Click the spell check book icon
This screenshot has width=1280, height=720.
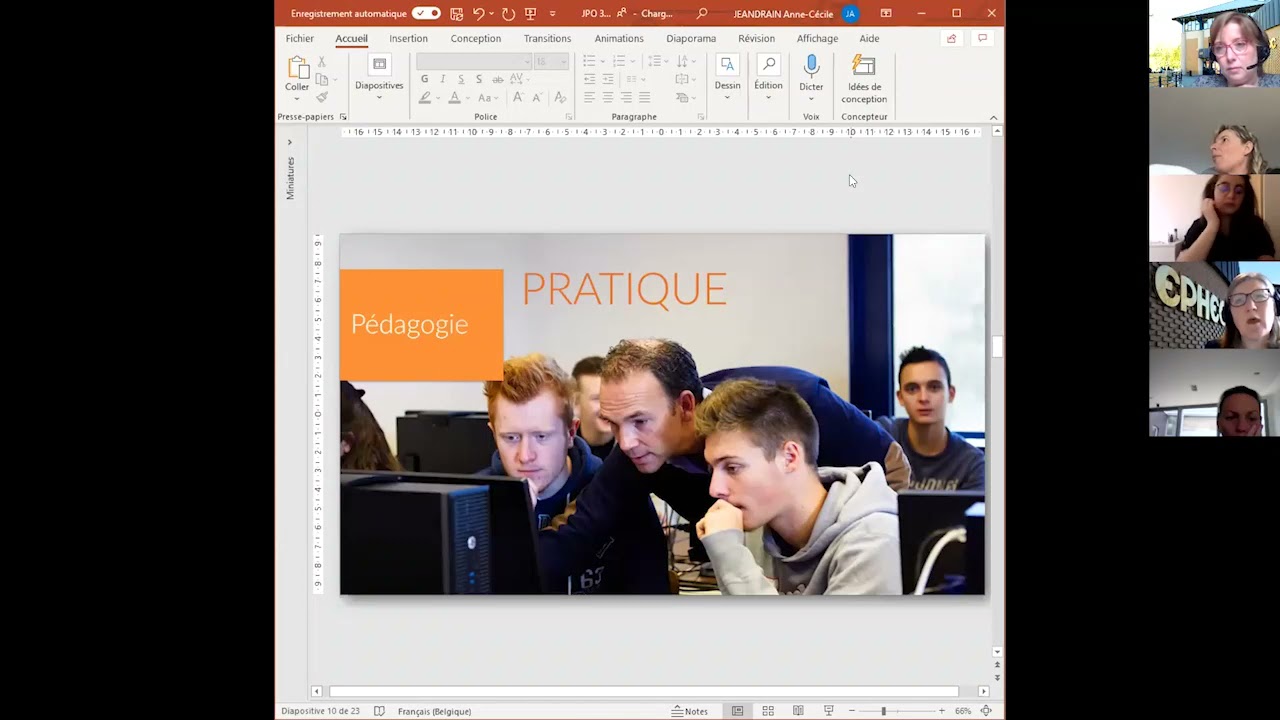coord(379,711)
